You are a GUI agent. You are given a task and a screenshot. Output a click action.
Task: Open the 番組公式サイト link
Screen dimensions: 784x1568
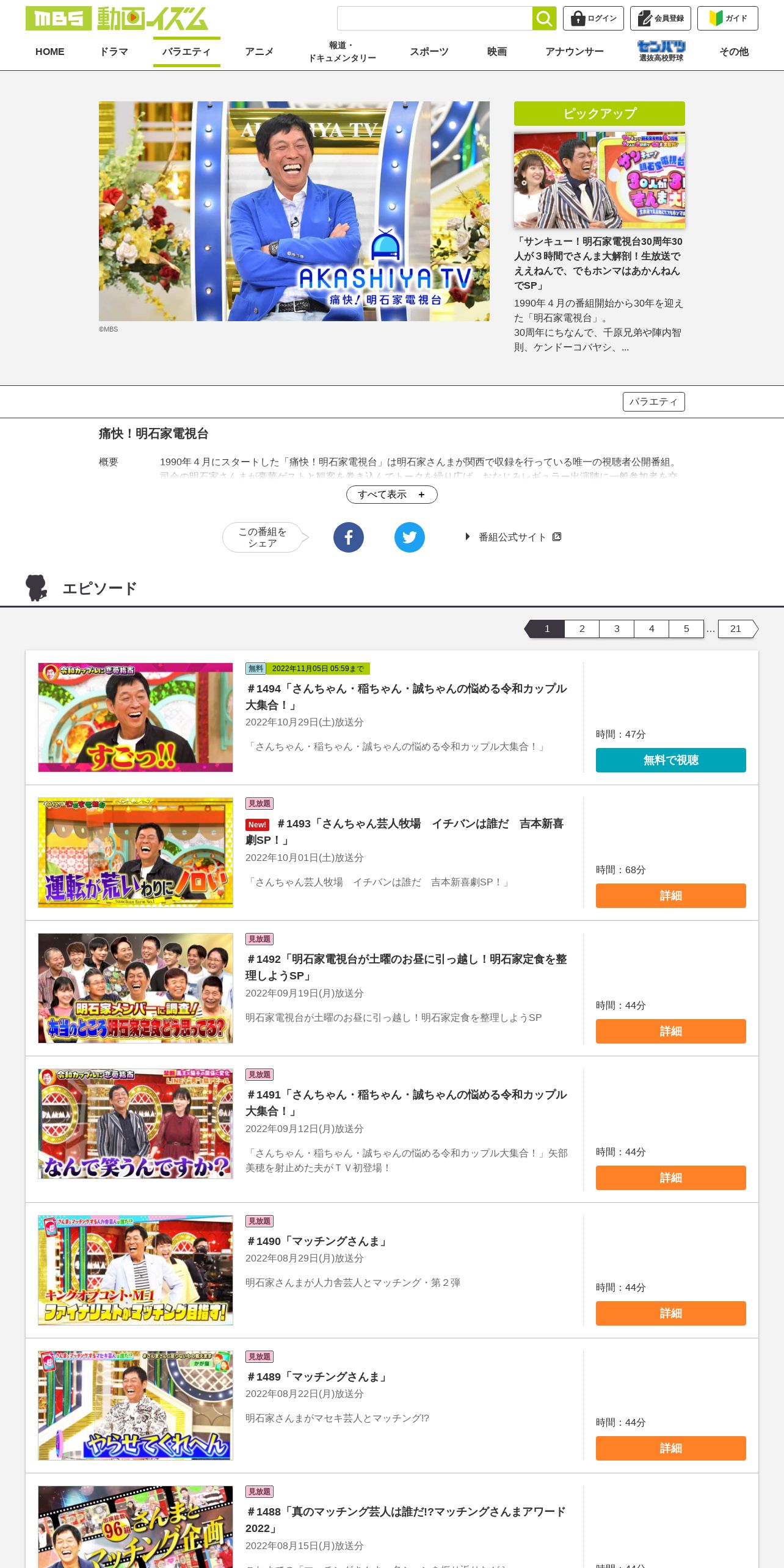click(512, 537)
